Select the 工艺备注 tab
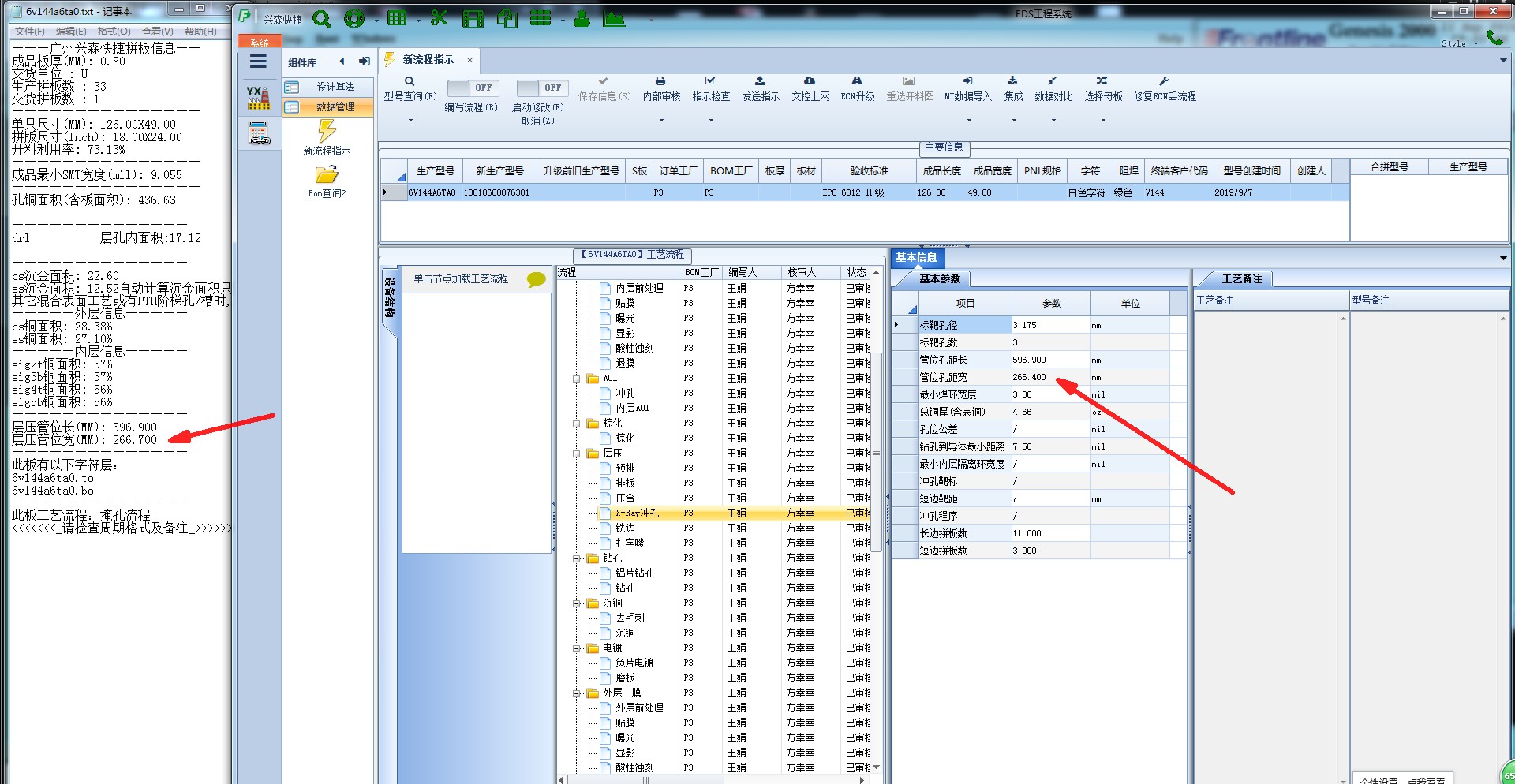Image resolution: width=1515 pixels, height=784 pixels. pyautogui.click(x=1241, y=278)
